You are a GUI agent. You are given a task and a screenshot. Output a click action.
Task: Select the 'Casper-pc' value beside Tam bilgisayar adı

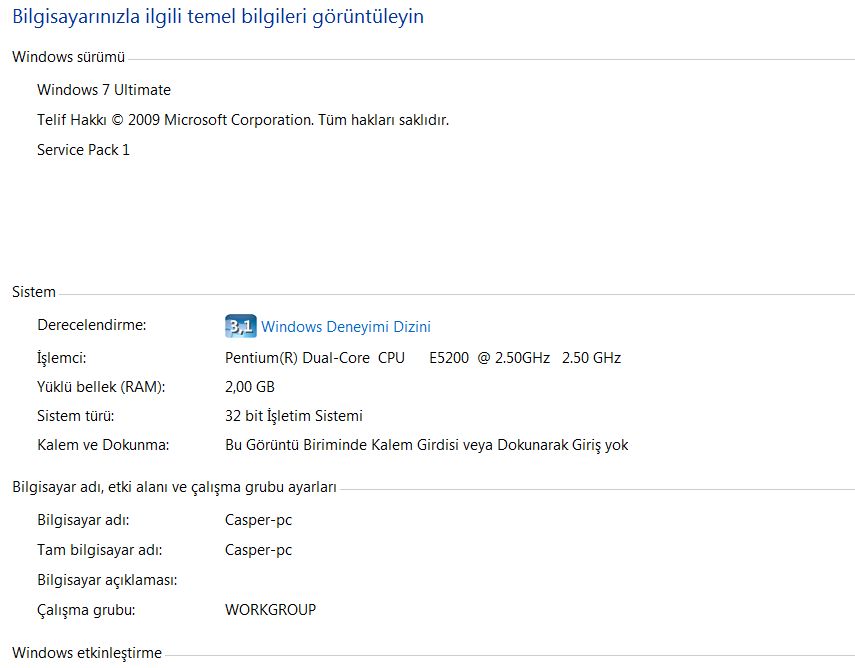[258, 550]
